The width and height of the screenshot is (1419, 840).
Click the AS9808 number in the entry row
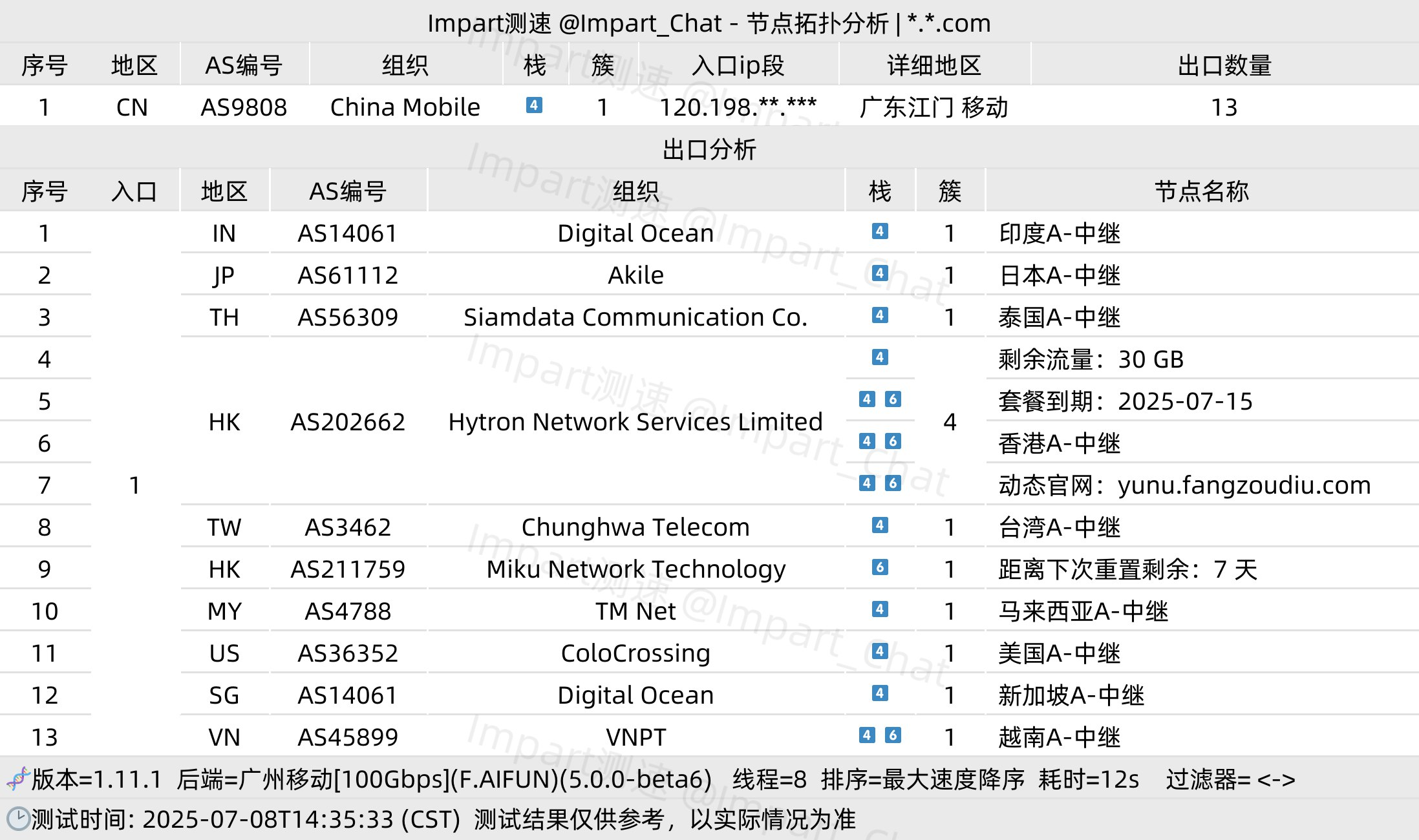click(244, 107)
